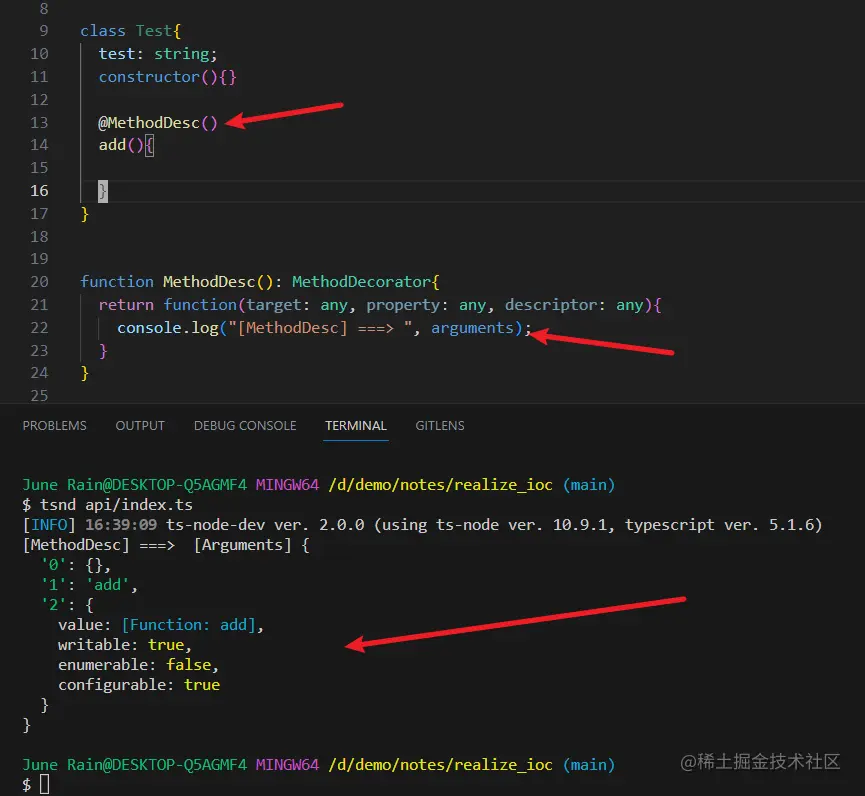Viewport: 865px width, 796px height.
Task: Click line number 22 in the gutter
Action: click(x=39, y=328)
